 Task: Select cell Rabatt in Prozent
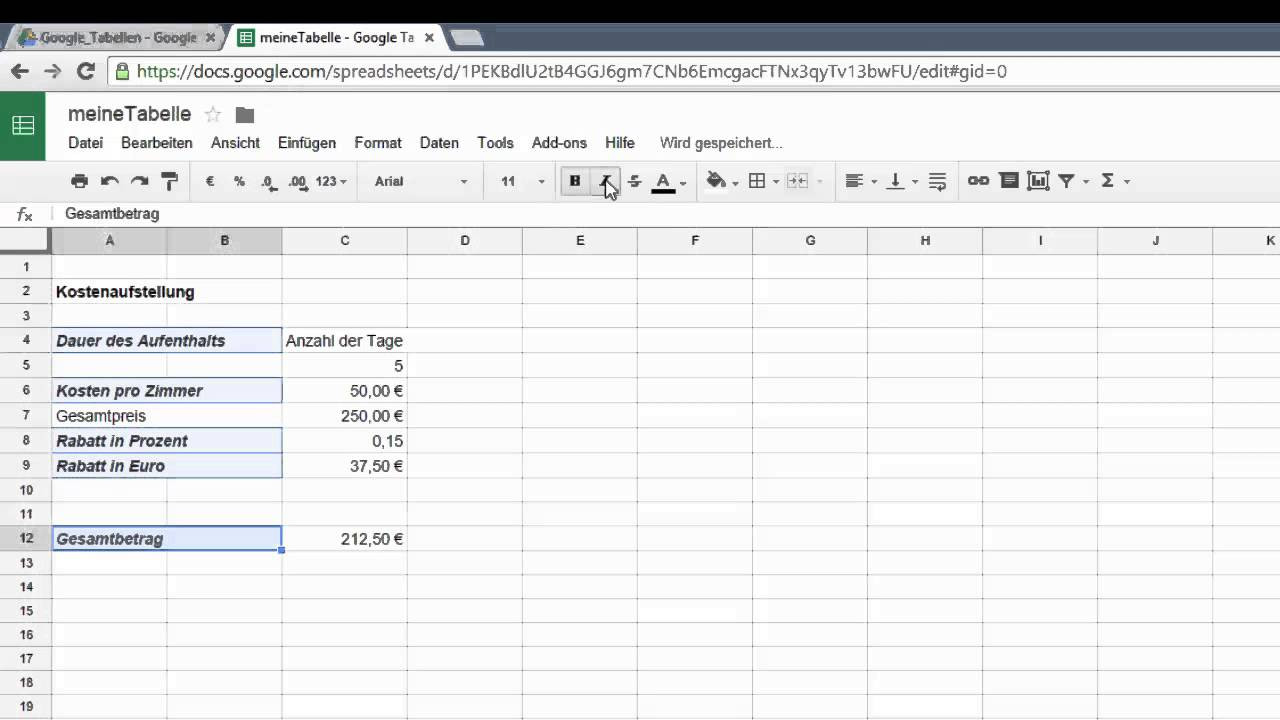[167, 440]
